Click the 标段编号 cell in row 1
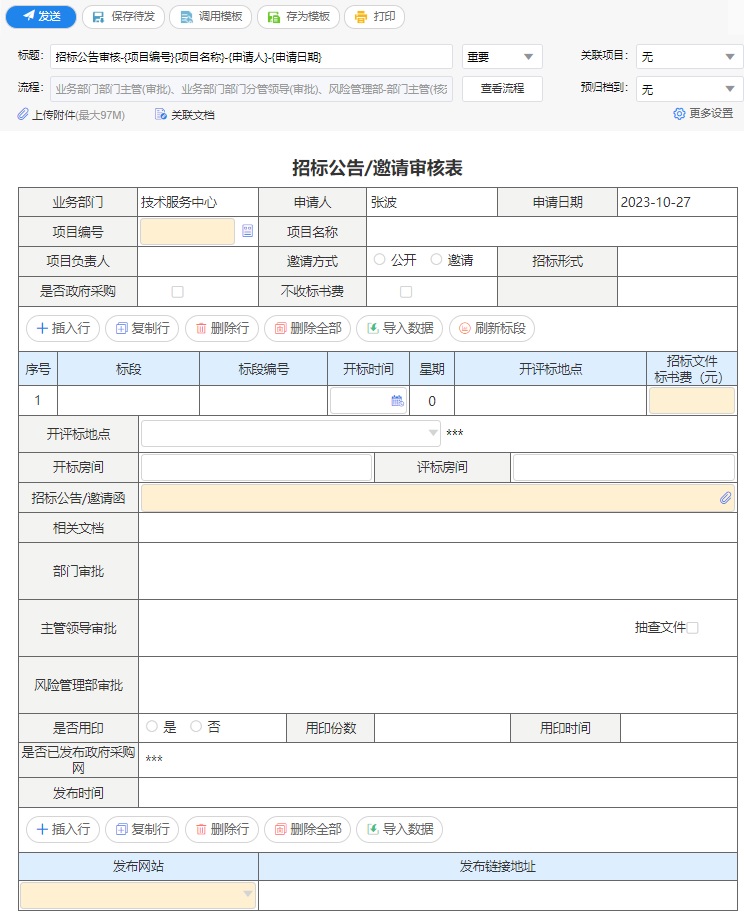 [x=264, y=400]
